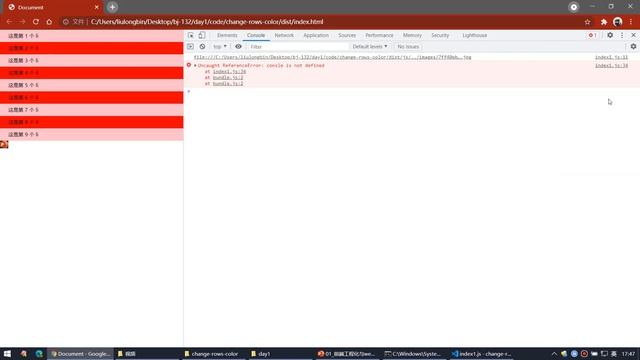Image resolution: width=640 pixels, height=360 pixels.
Task: Switch to VS Code index1.js window
Action: coord(481,354)
